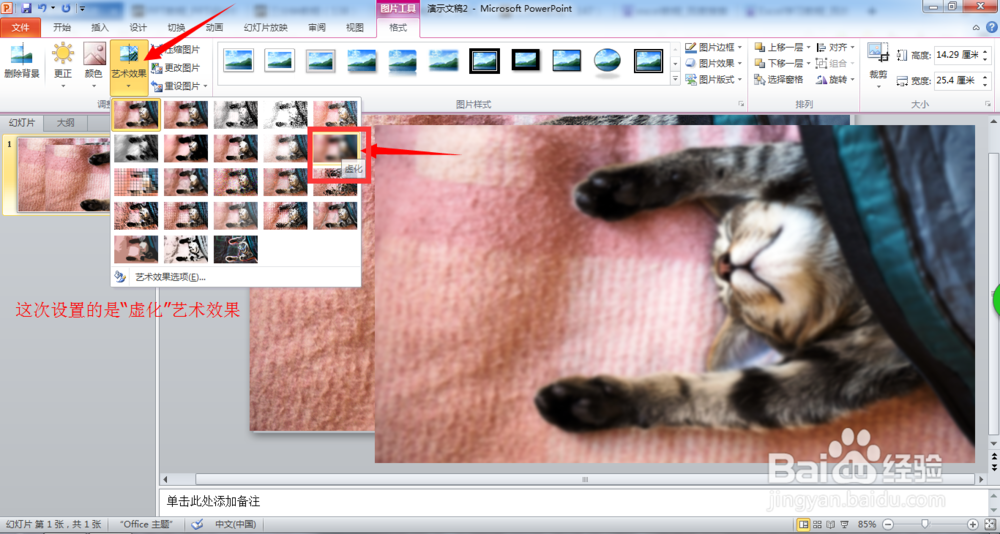Open the File (文件) tab

coord(21,27)
